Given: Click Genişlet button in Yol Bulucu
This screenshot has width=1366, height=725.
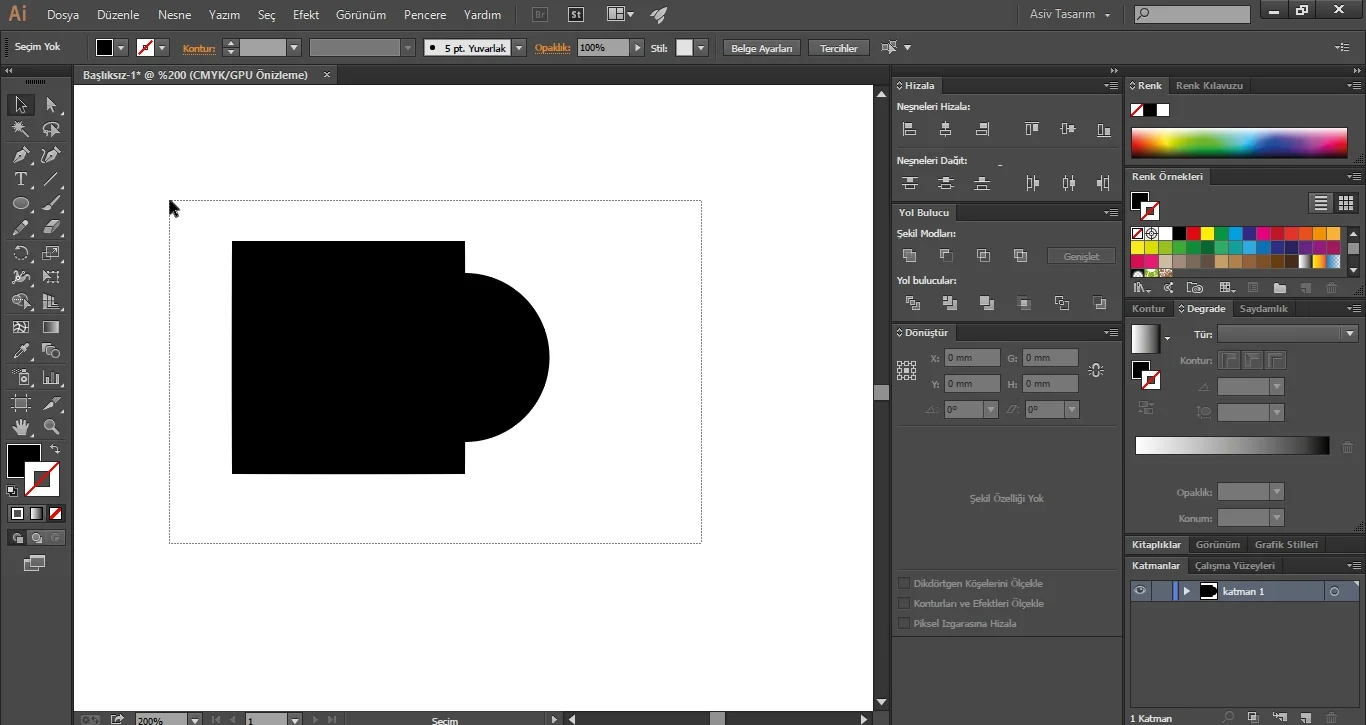Looking at the screenshot, I should [x=1081, y=256].
